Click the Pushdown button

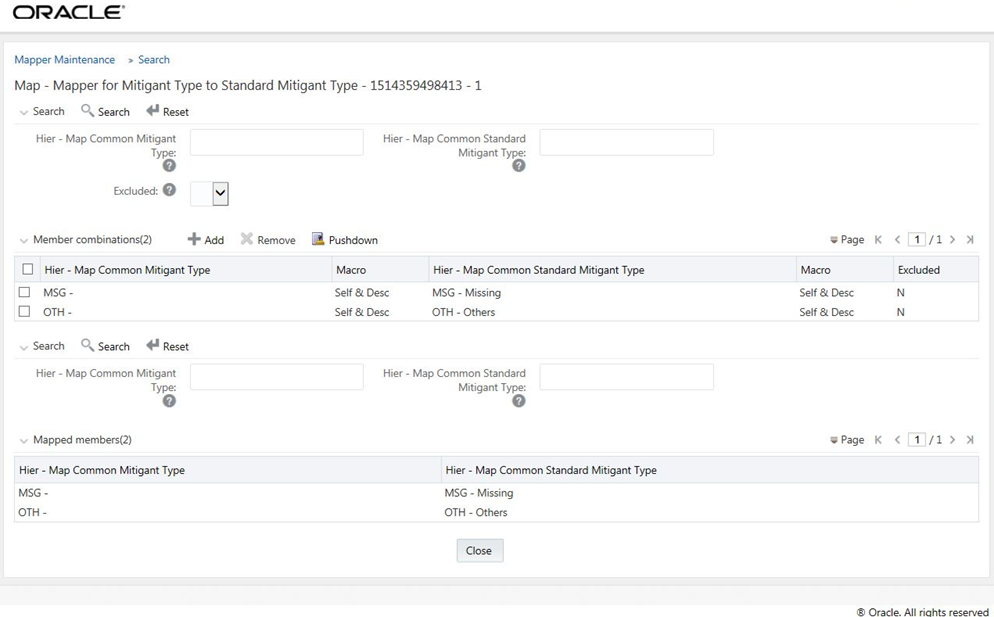tap(345, 240)
